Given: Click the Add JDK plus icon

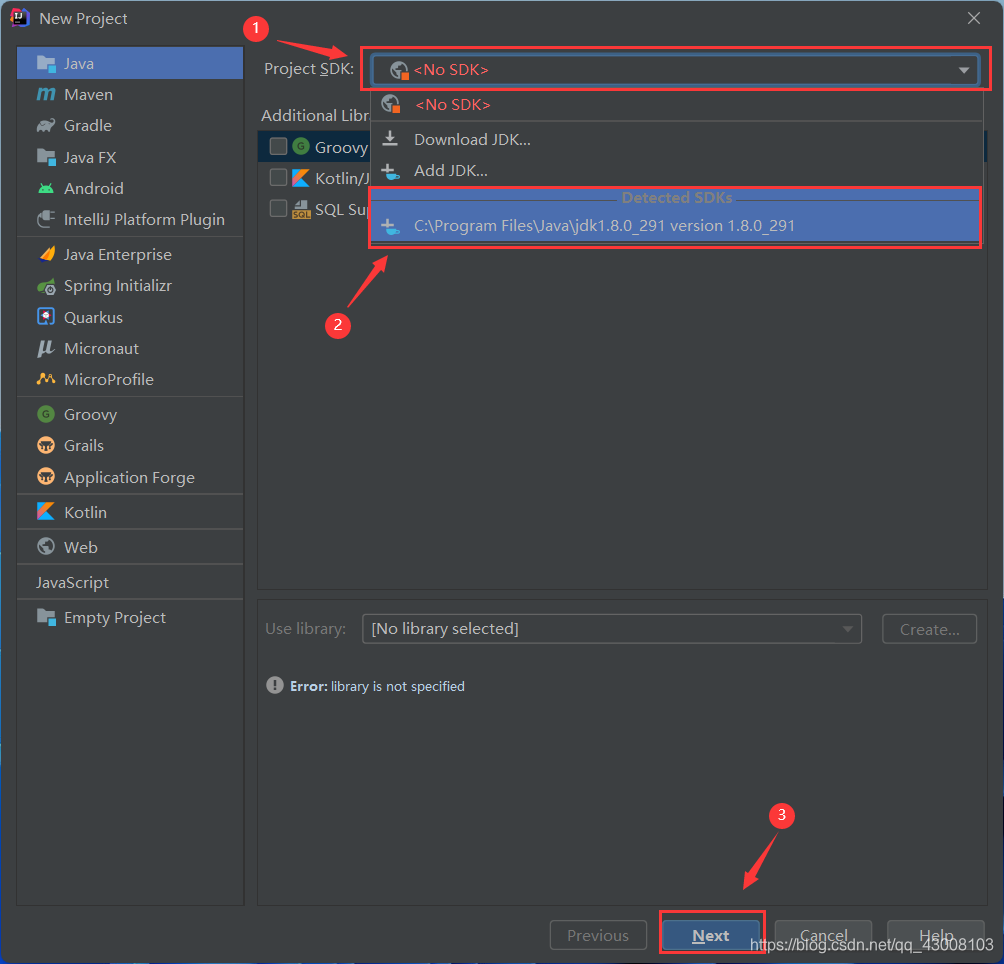Looking at the screenshot, I should point(390,171).
